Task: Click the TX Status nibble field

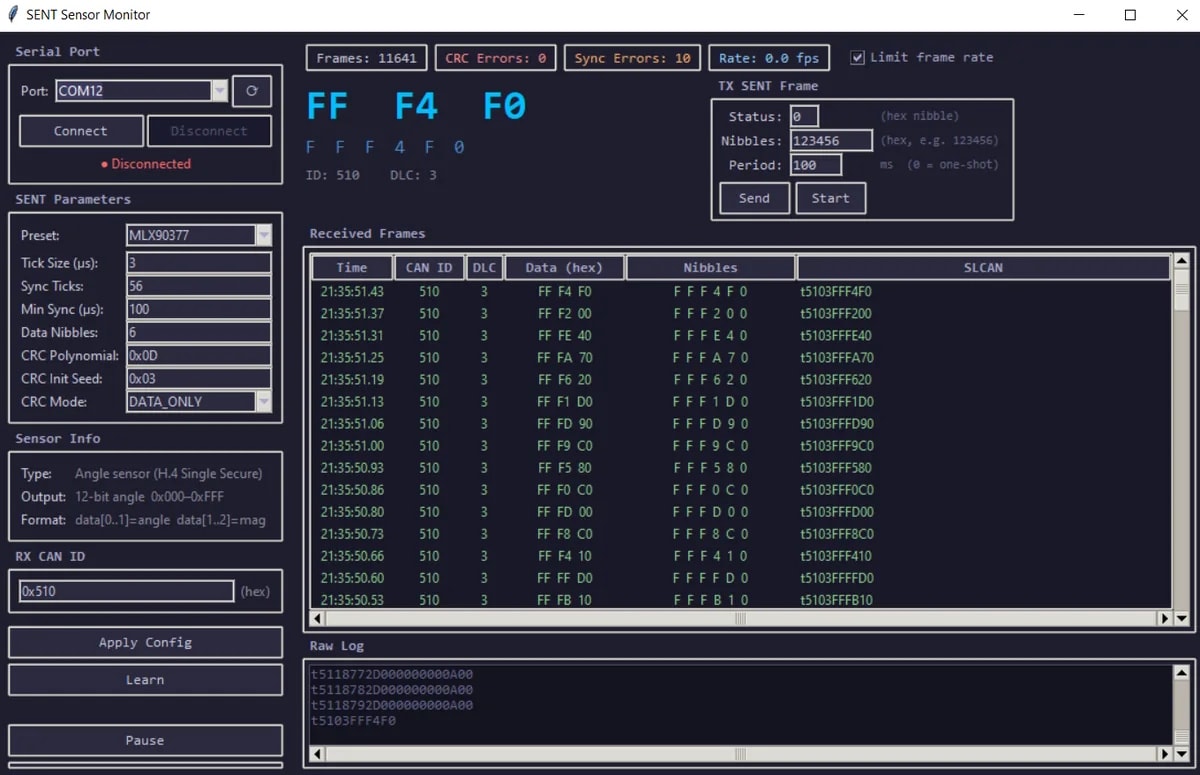Action: coord(804,116)
